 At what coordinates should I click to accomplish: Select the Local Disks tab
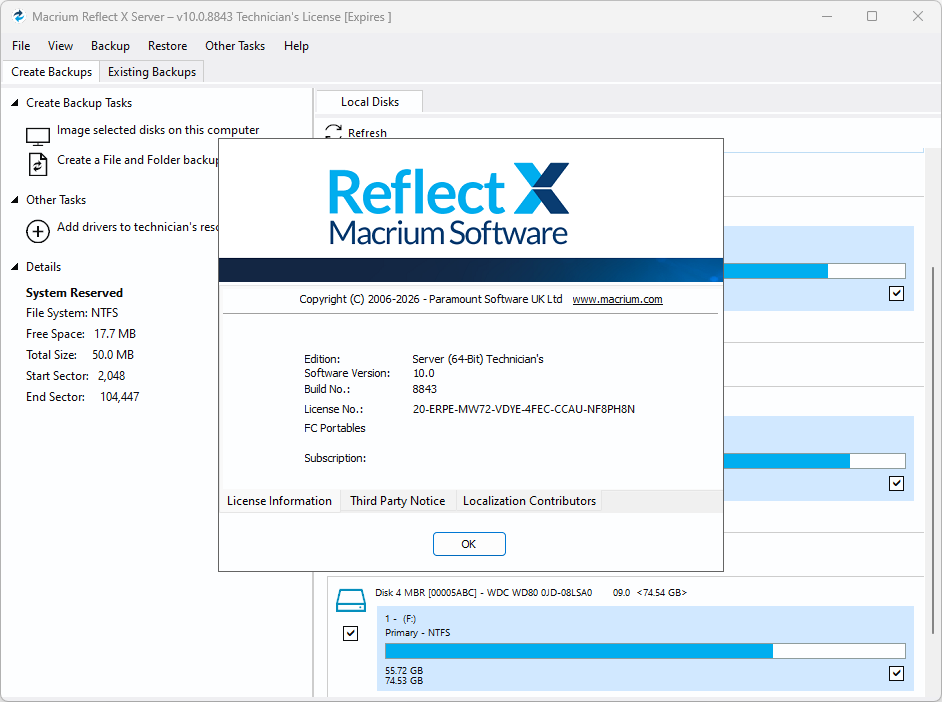(x=369, y=101)
